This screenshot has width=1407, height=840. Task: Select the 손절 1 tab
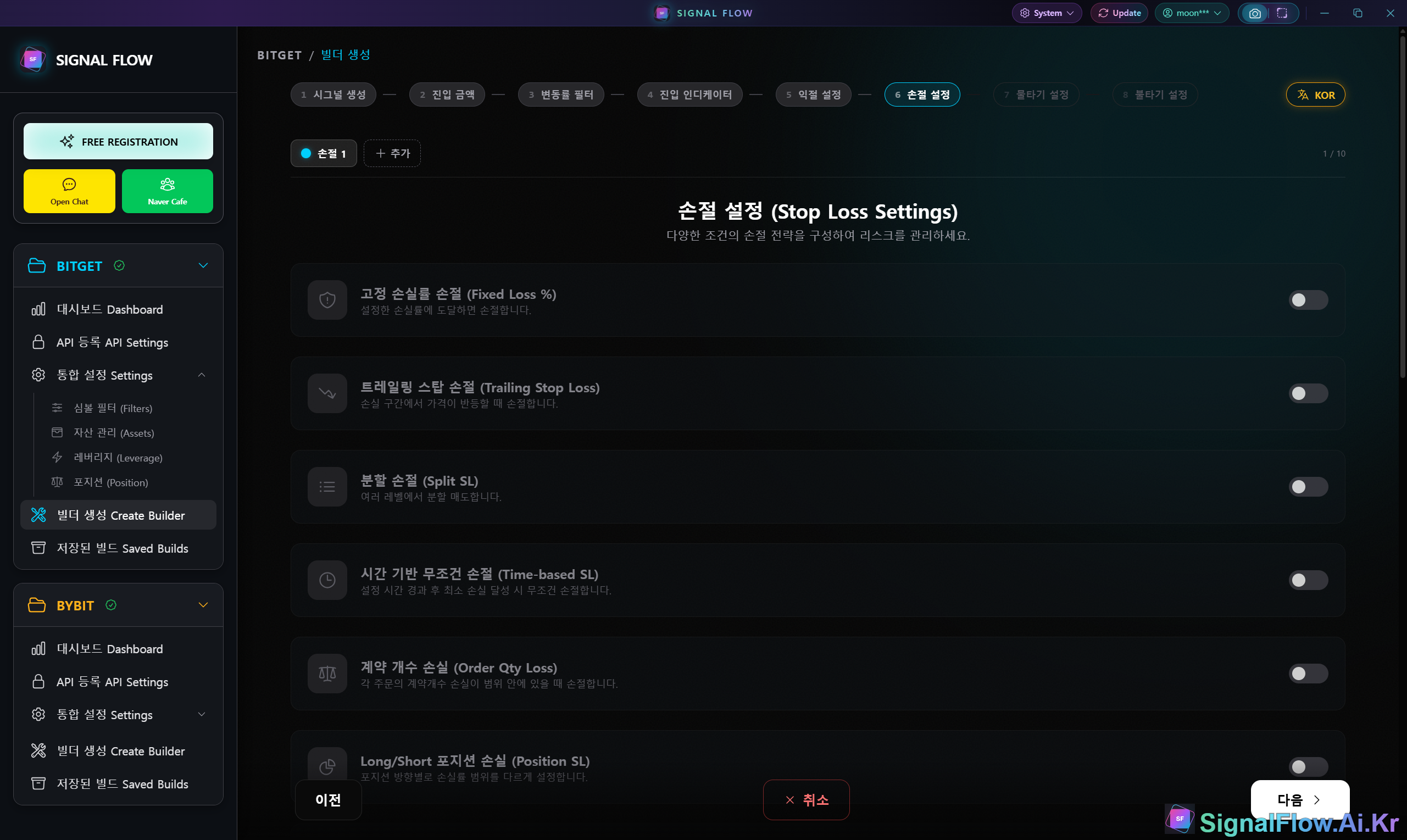tap(324, 153)
